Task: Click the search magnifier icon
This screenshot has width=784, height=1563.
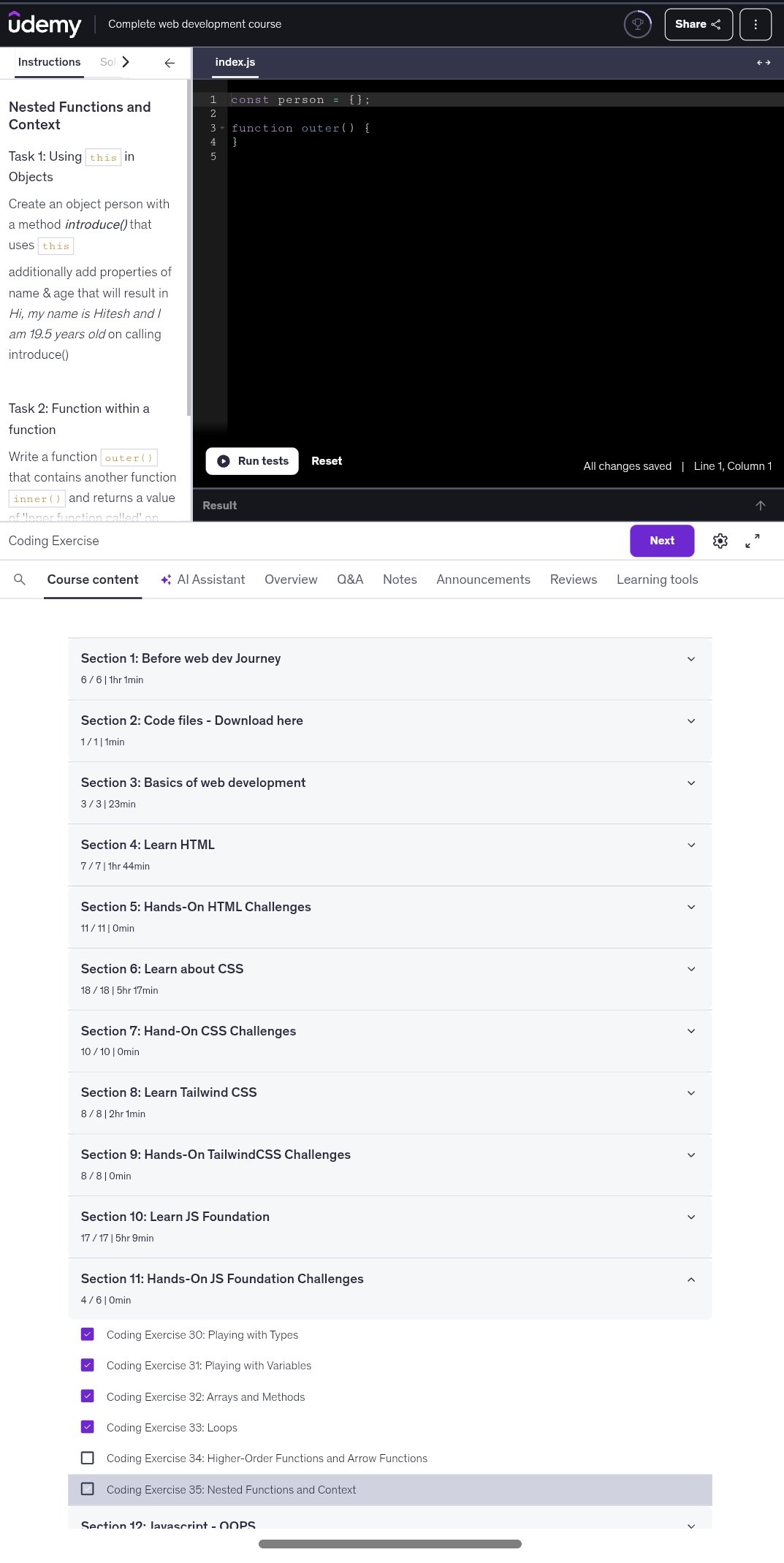Action: tap(20, 579)
